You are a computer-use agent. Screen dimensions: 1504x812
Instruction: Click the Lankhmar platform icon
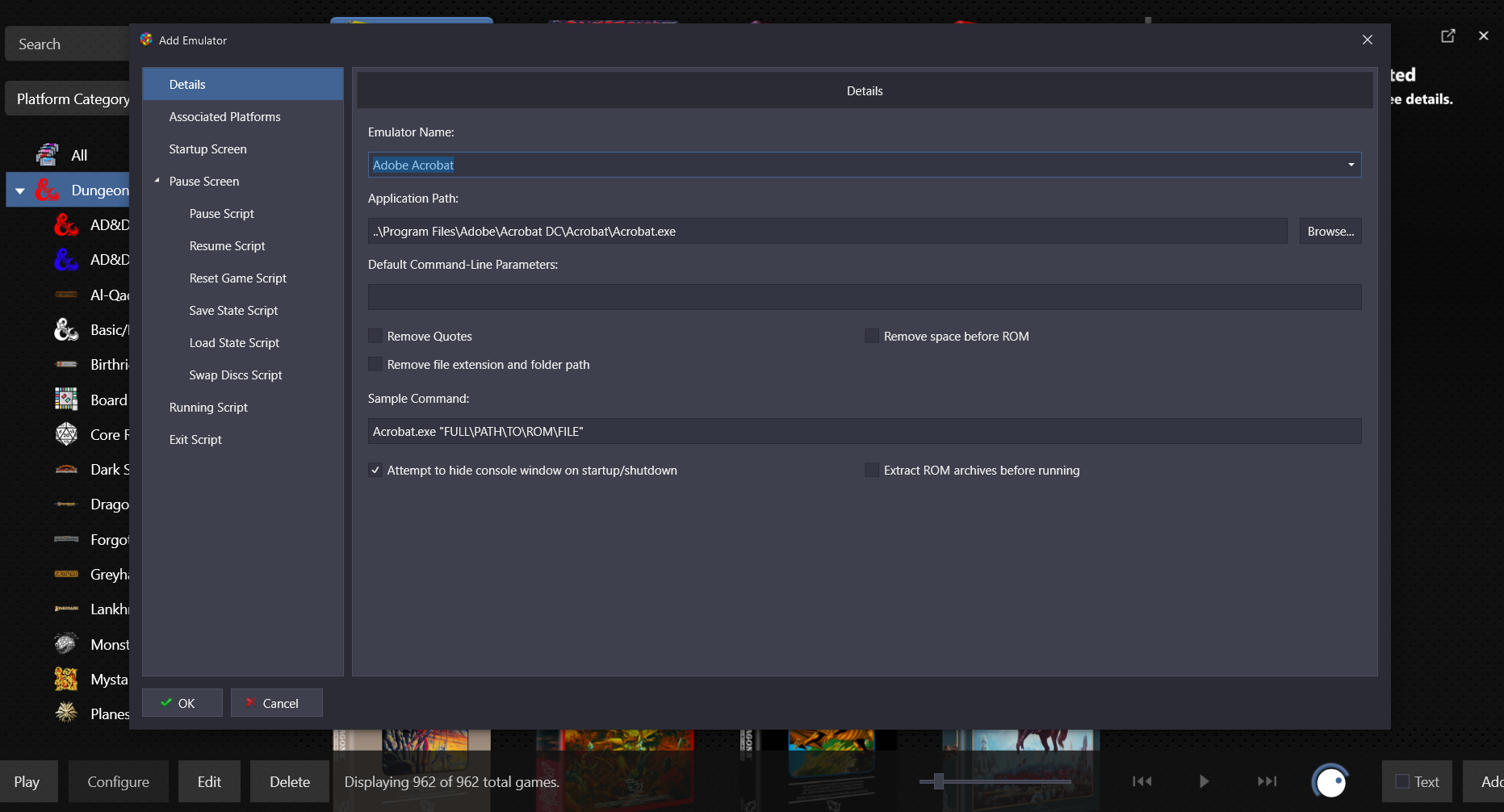click(66, 609)
